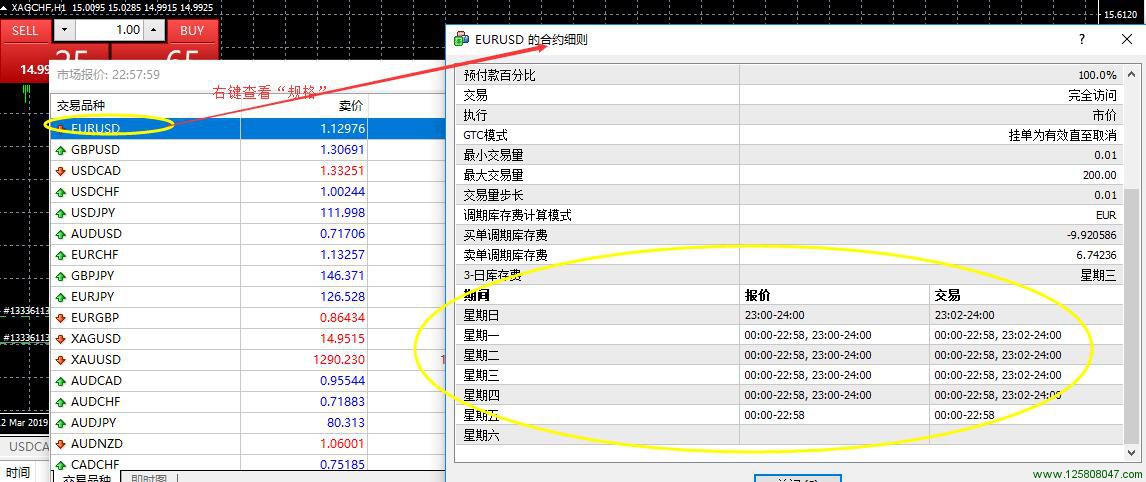This screenshot has width=1146, height=482.
Task: Click the AUDJPY up arrow icon
Action: click(x=61, y=423)
